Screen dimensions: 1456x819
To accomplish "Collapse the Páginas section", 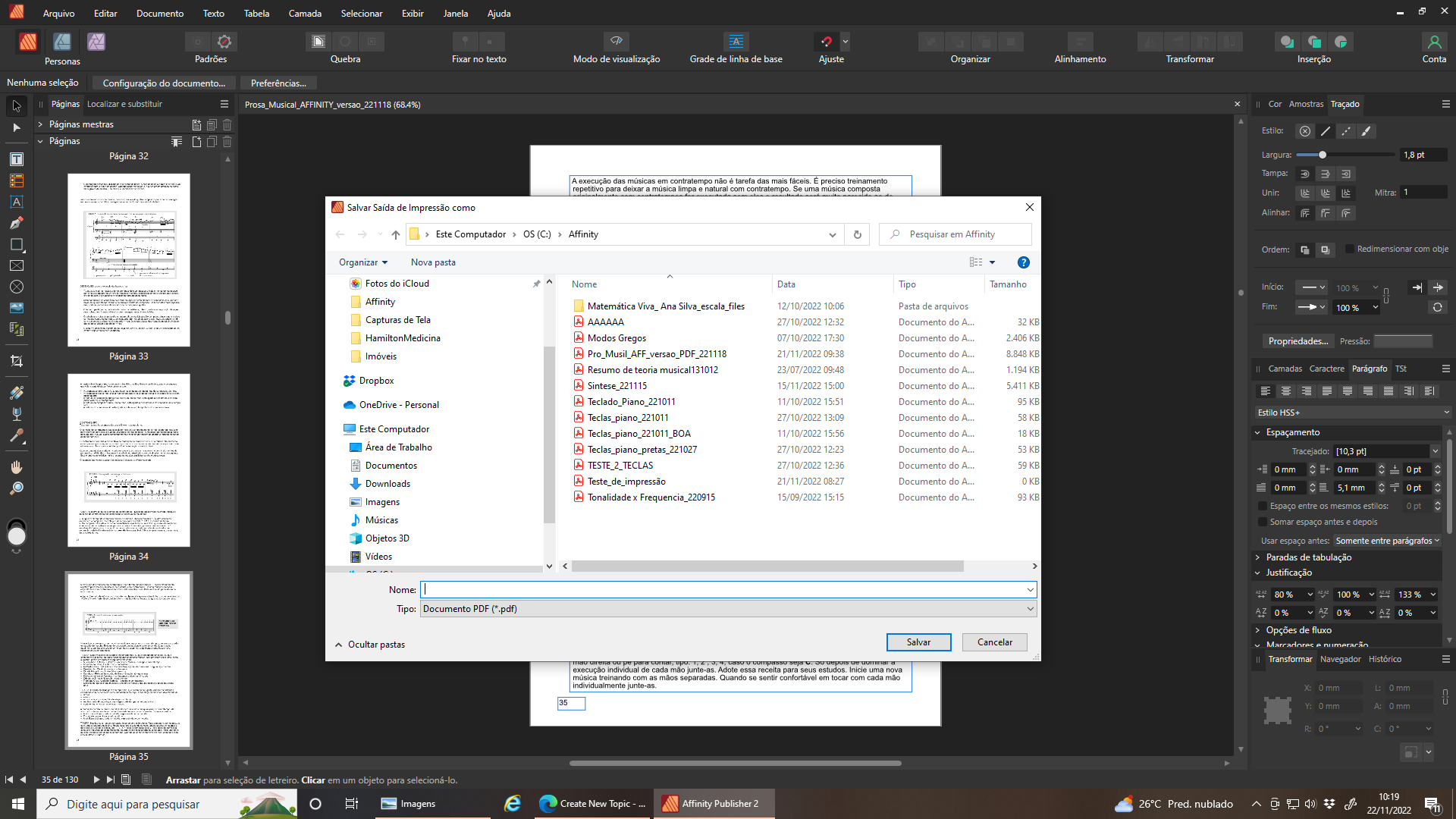I will [x=41, y=141].
